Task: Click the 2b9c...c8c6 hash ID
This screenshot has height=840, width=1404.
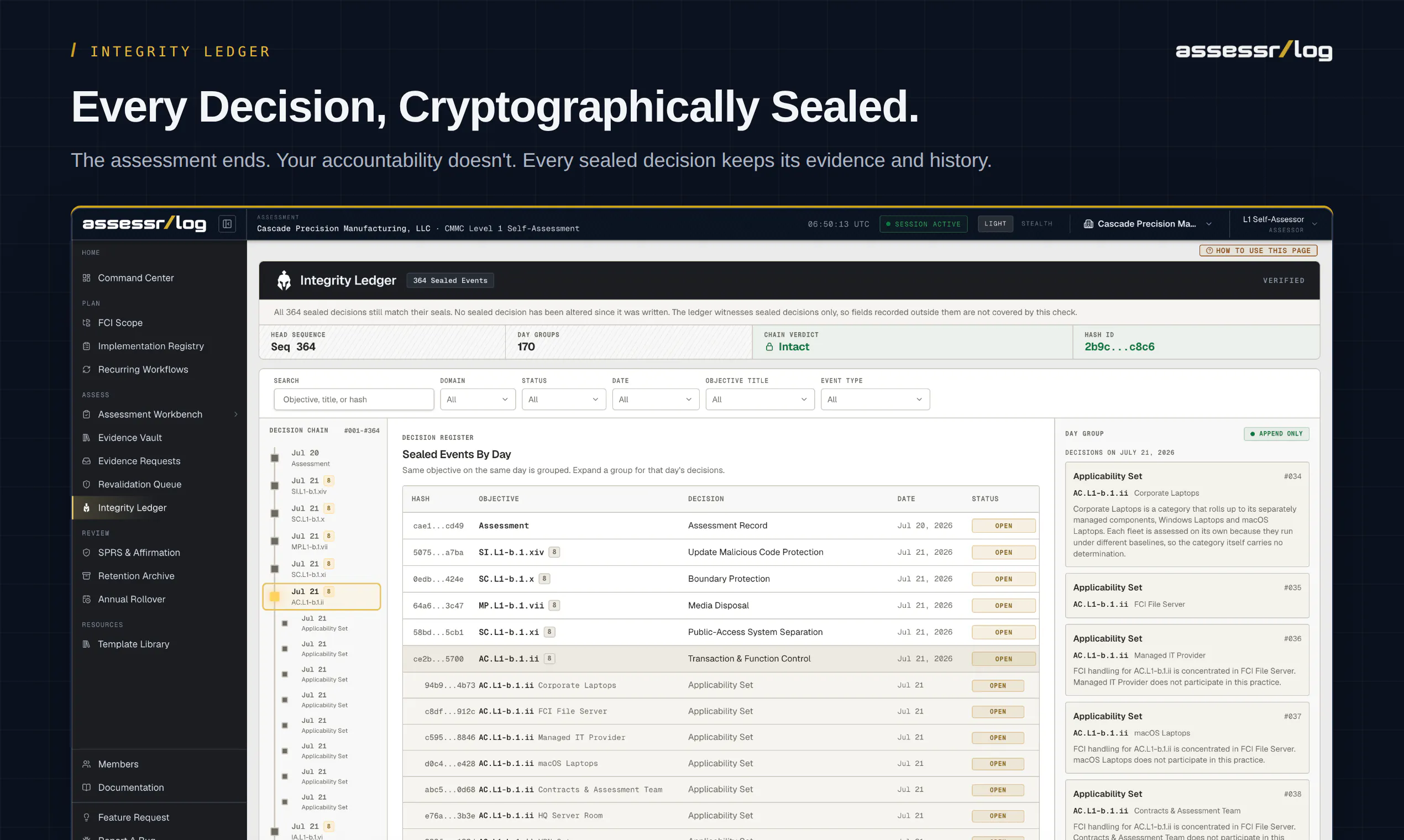Action: [x=1119, y=347]
